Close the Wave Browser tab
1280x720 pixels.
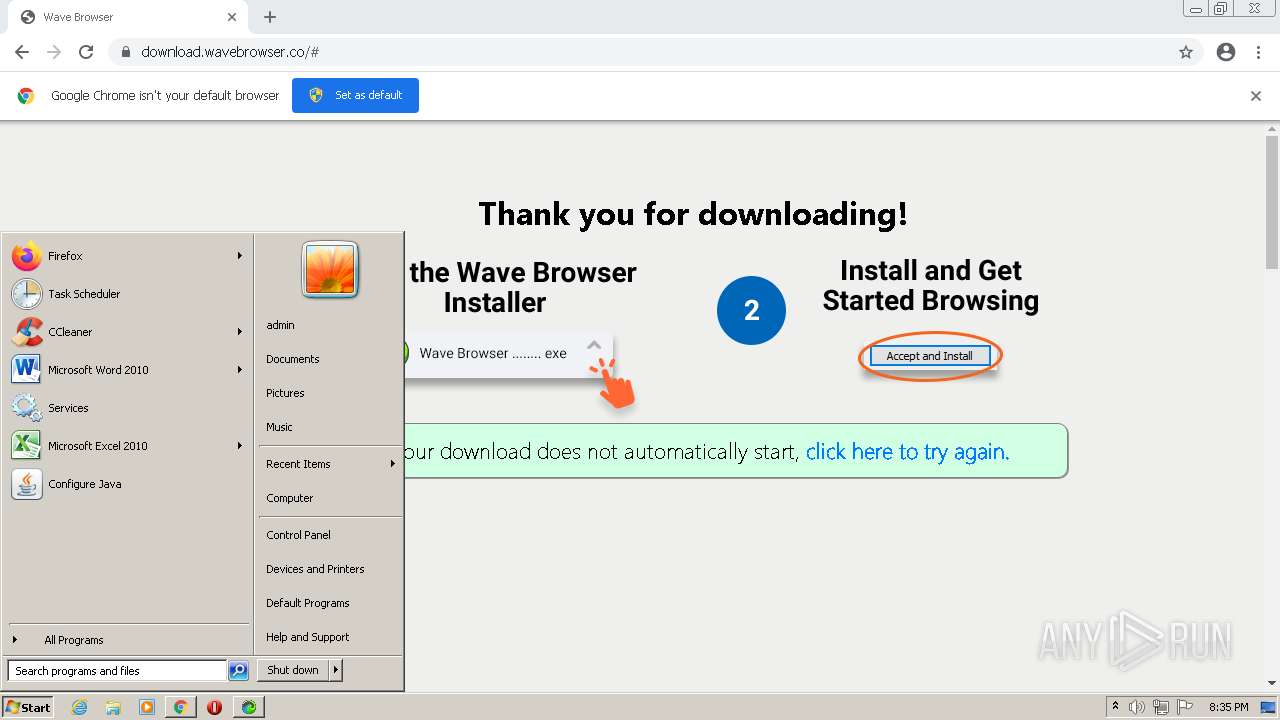232,17
